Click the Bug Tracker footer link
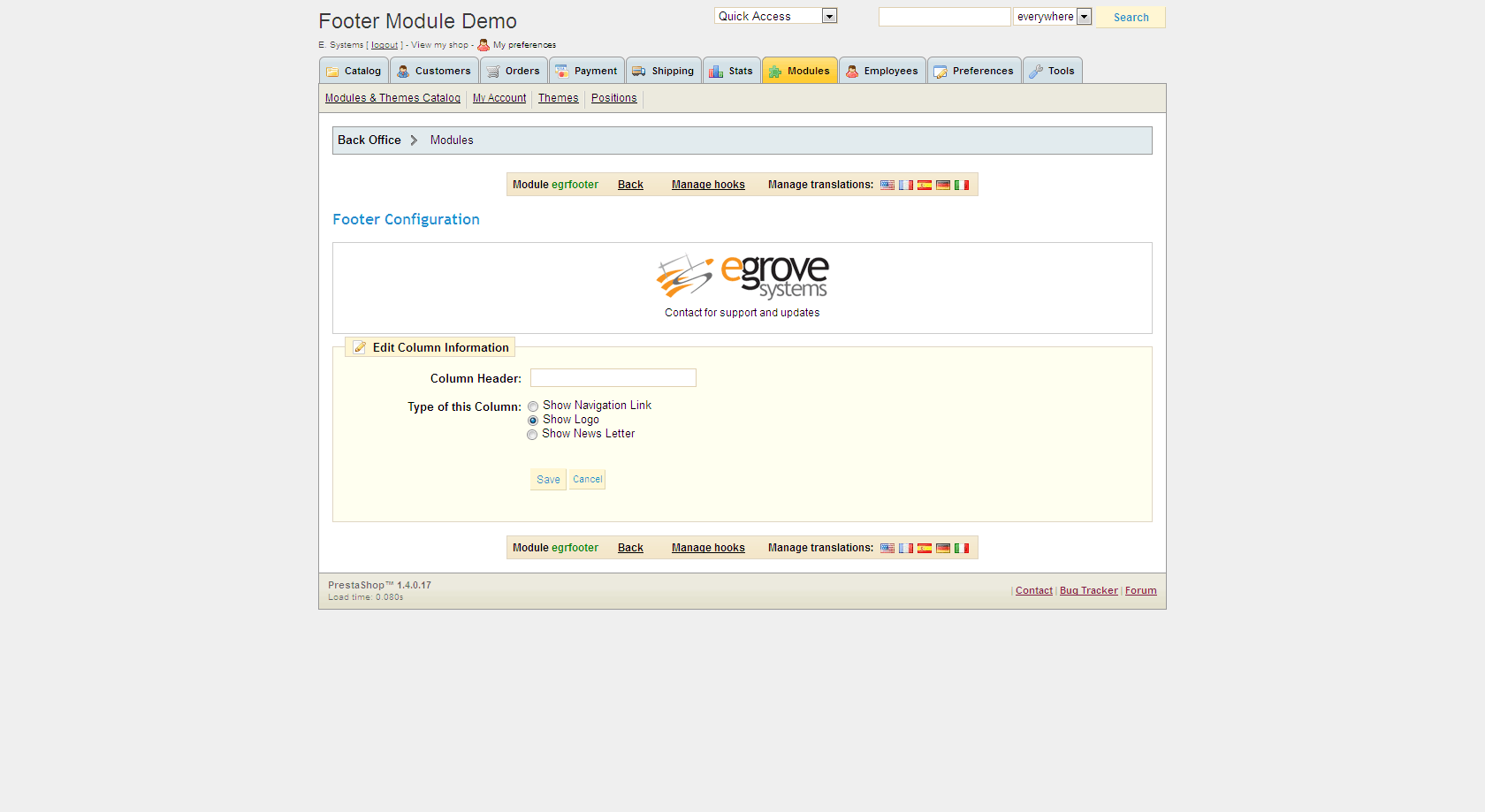Viewport: 1485px width, 812px height. 1089,591
